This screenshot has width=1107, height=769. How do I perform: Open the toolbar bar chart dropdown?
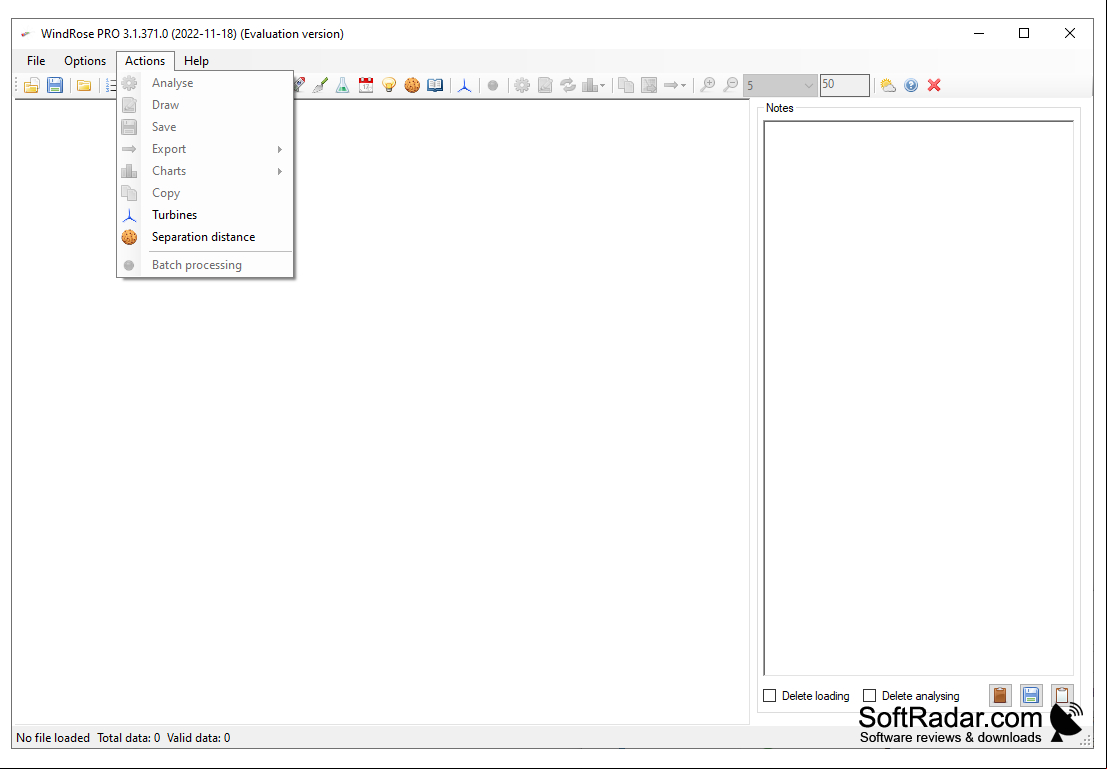point(593,85)
